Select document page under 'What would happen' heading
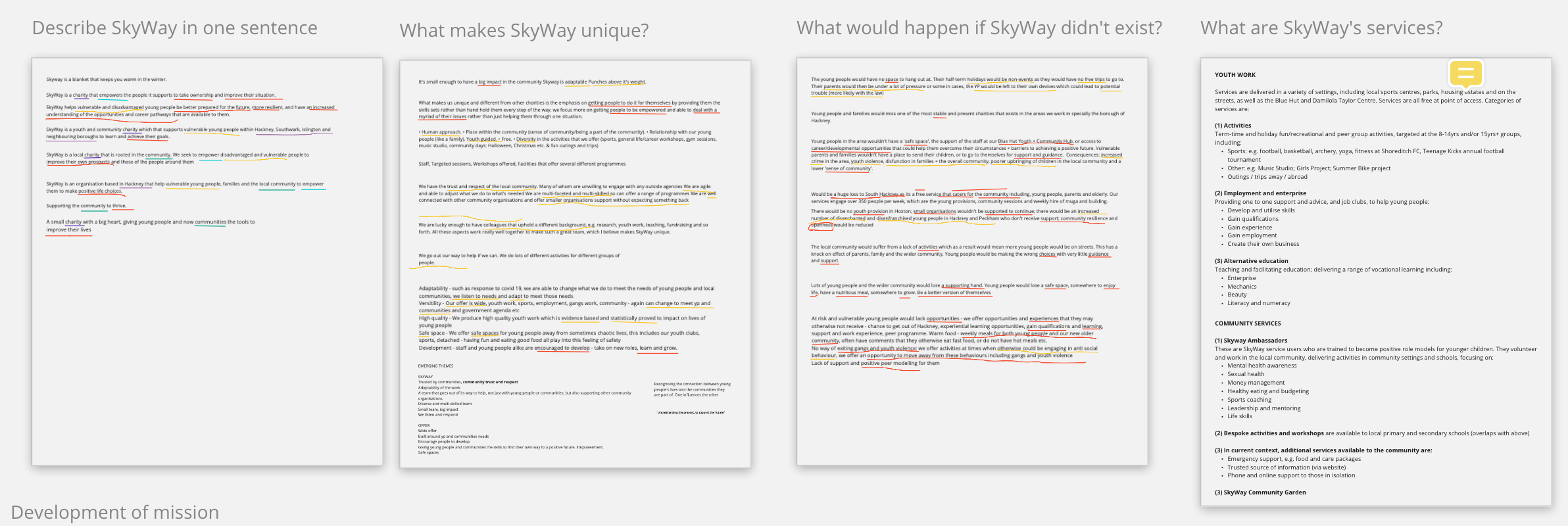The image size is (1568, 526). coord(972,262)
